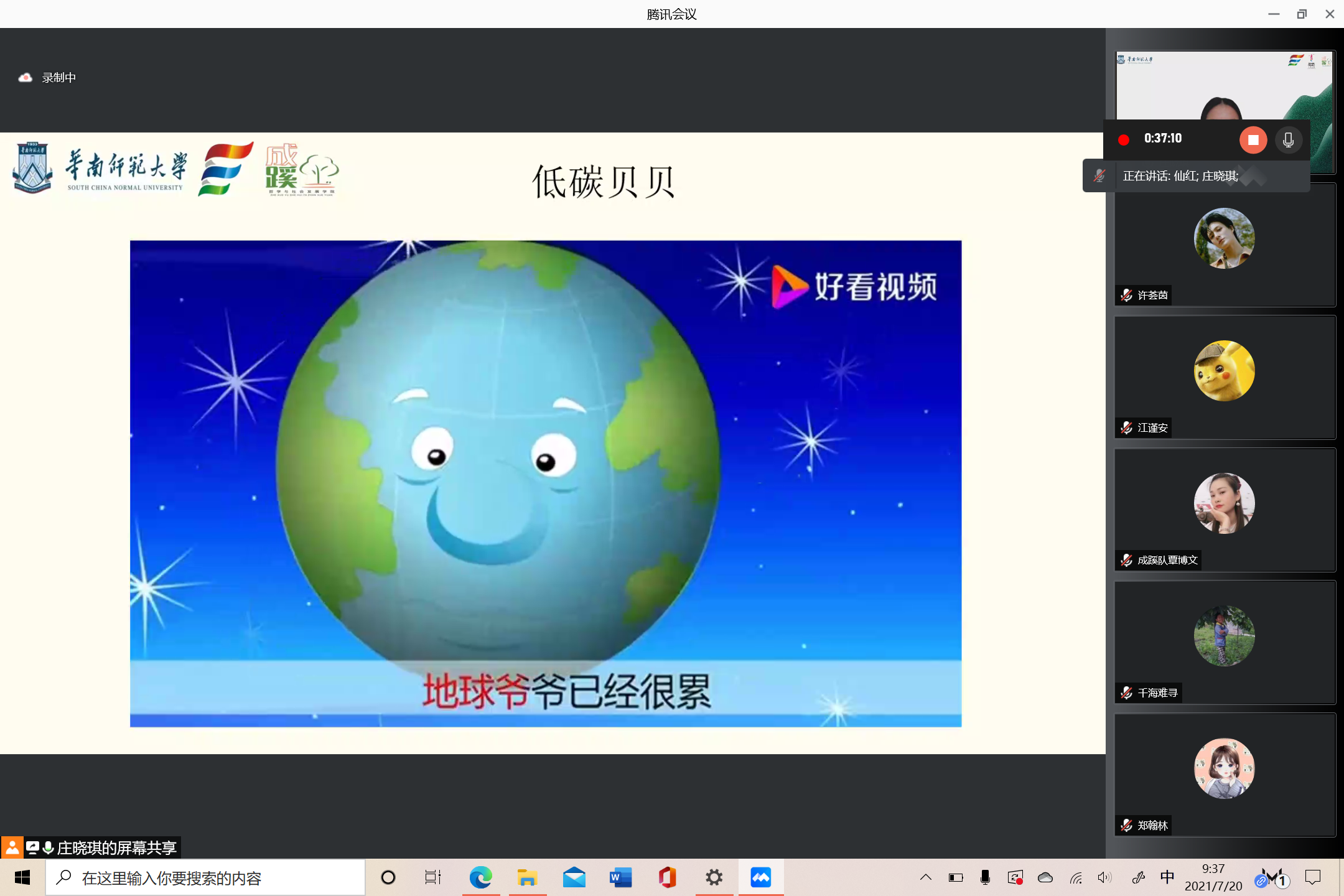This screenshot has height=896, width=1344.
Task: Click the battery tray icon
Action: pos(956,878)
